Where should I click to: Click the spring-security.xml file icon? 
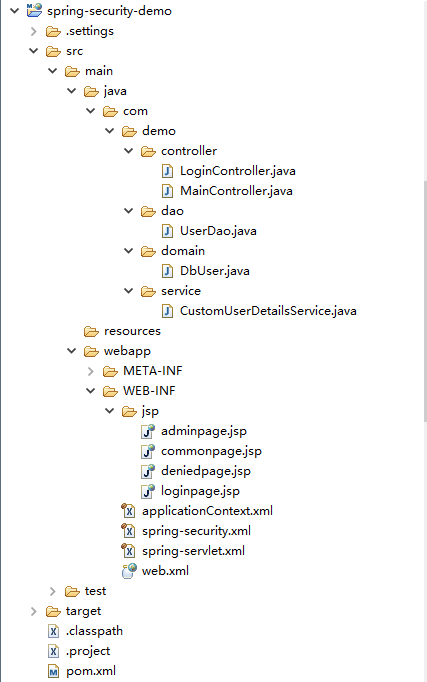(129, 531)
